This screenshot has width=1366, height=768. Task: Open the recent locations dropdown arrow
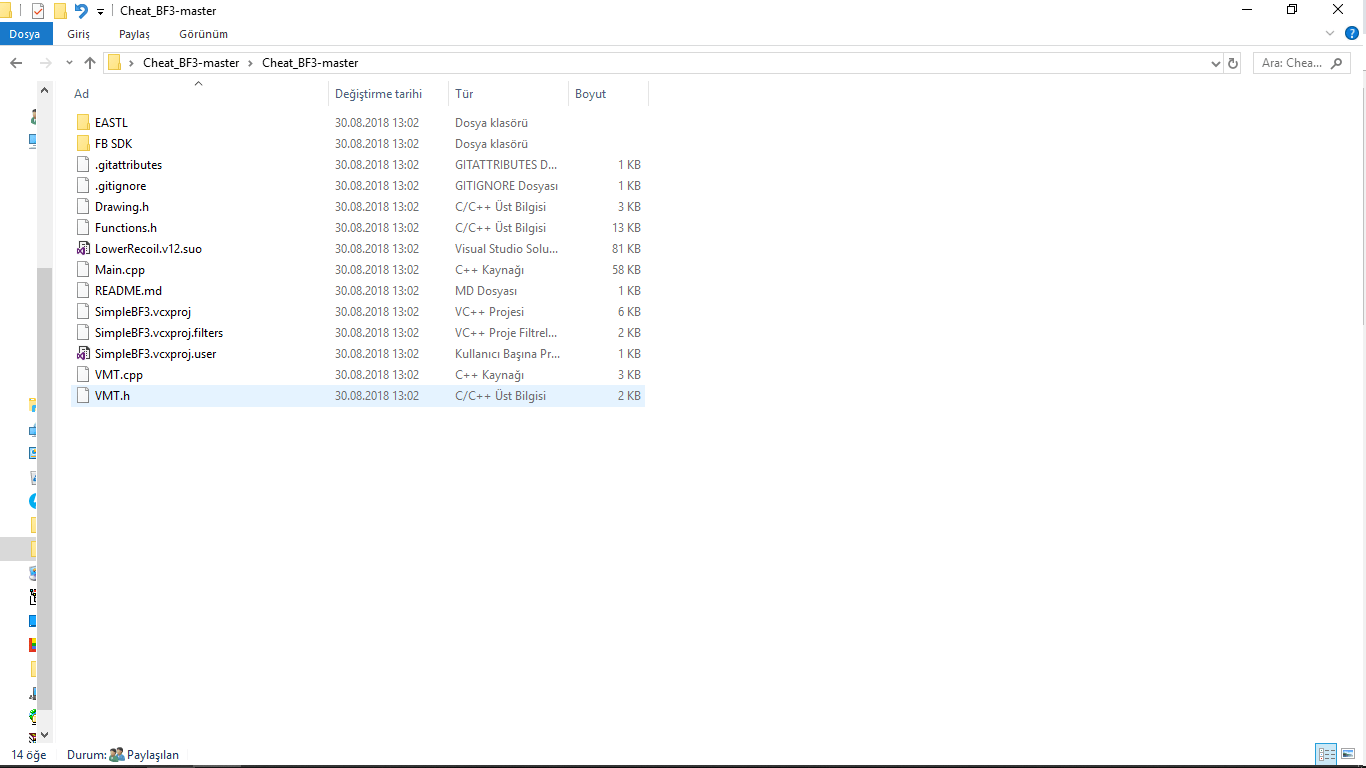tap(69, 63)
